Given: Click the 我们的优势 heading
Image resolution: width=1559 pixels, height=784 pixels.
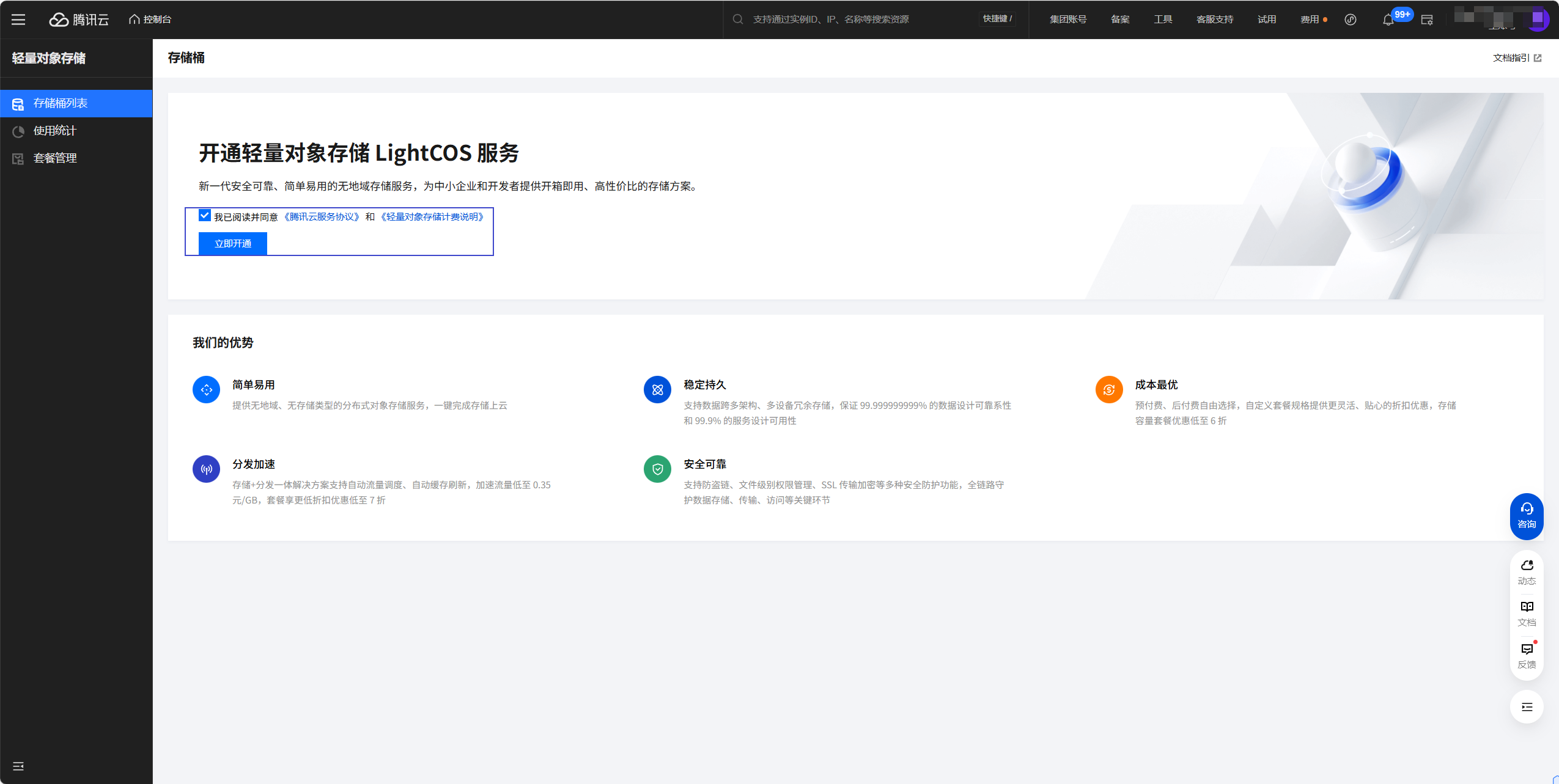Looking at the screenshot, I should point(223,343).
